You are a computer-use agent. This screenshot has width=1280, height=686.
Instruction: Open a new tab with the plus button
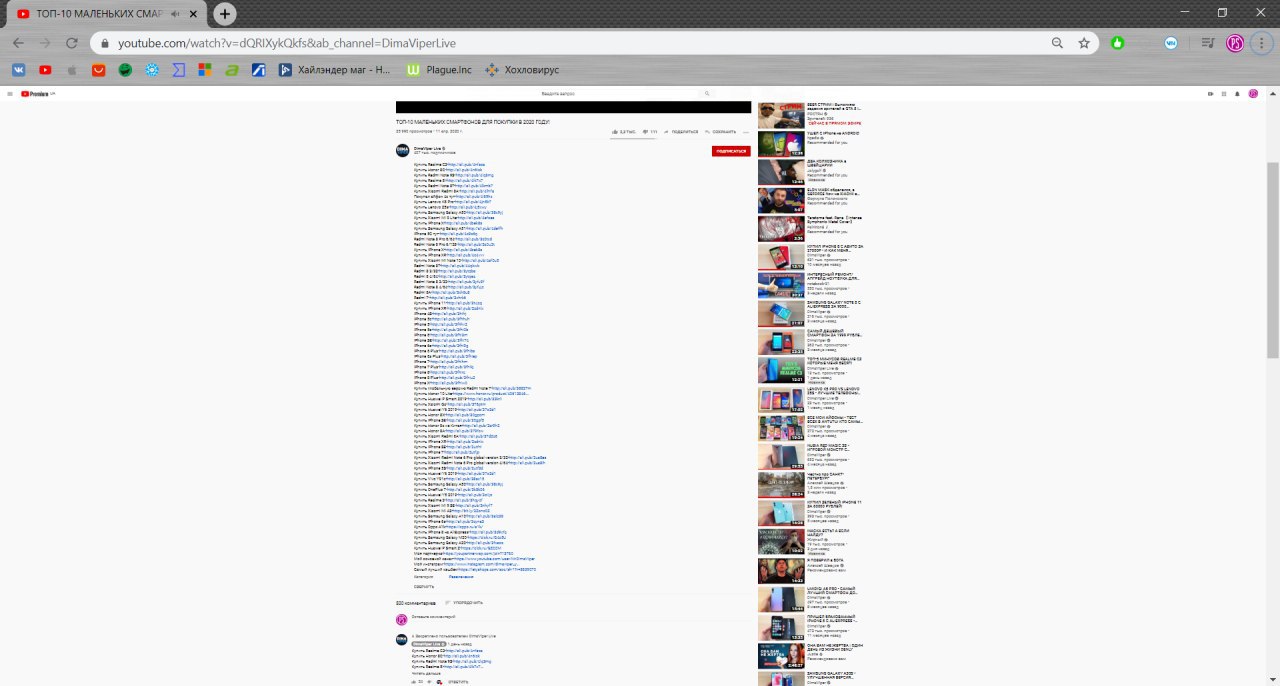point(225,14)
